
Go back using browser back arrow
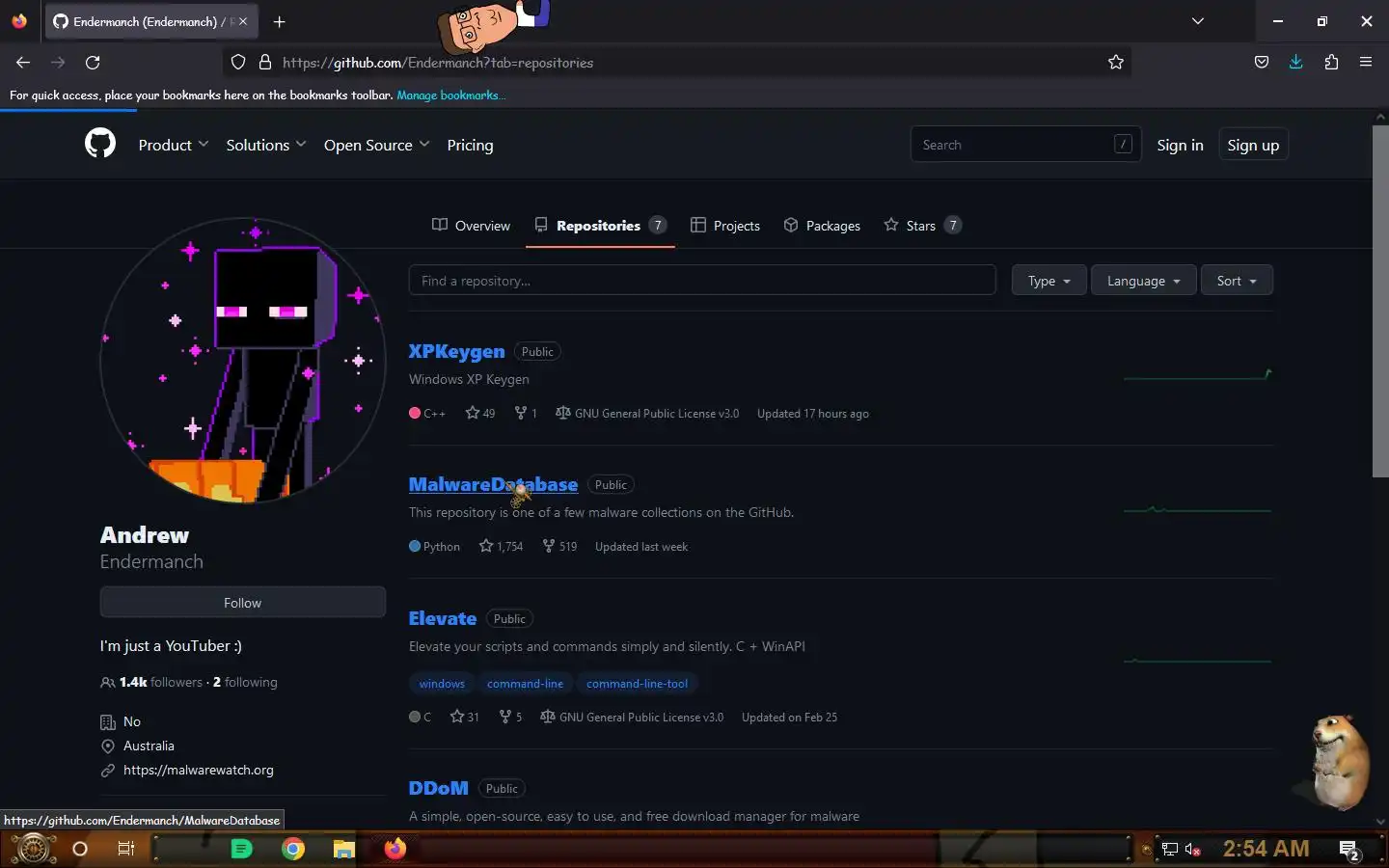pos(23,62)
